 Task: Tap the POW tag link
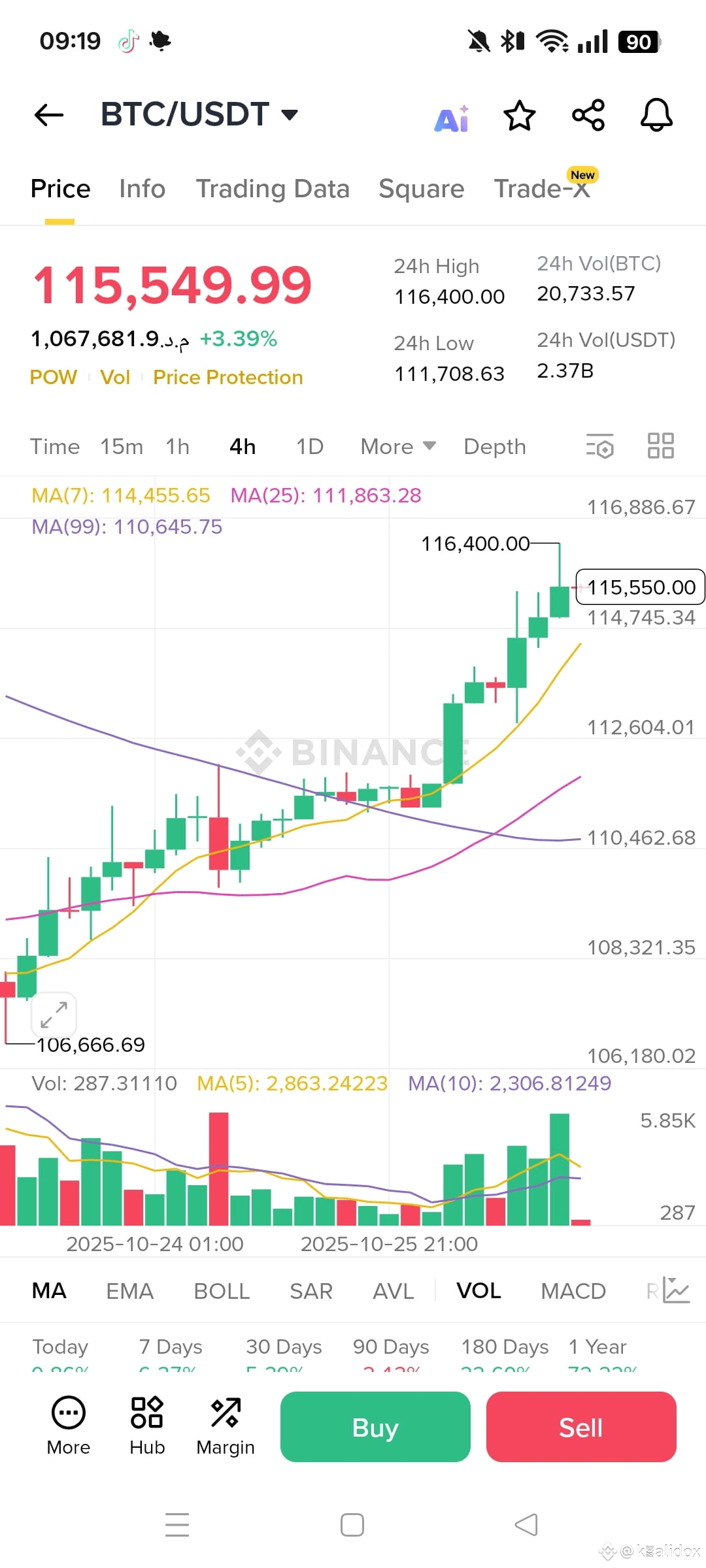point(54,377)
